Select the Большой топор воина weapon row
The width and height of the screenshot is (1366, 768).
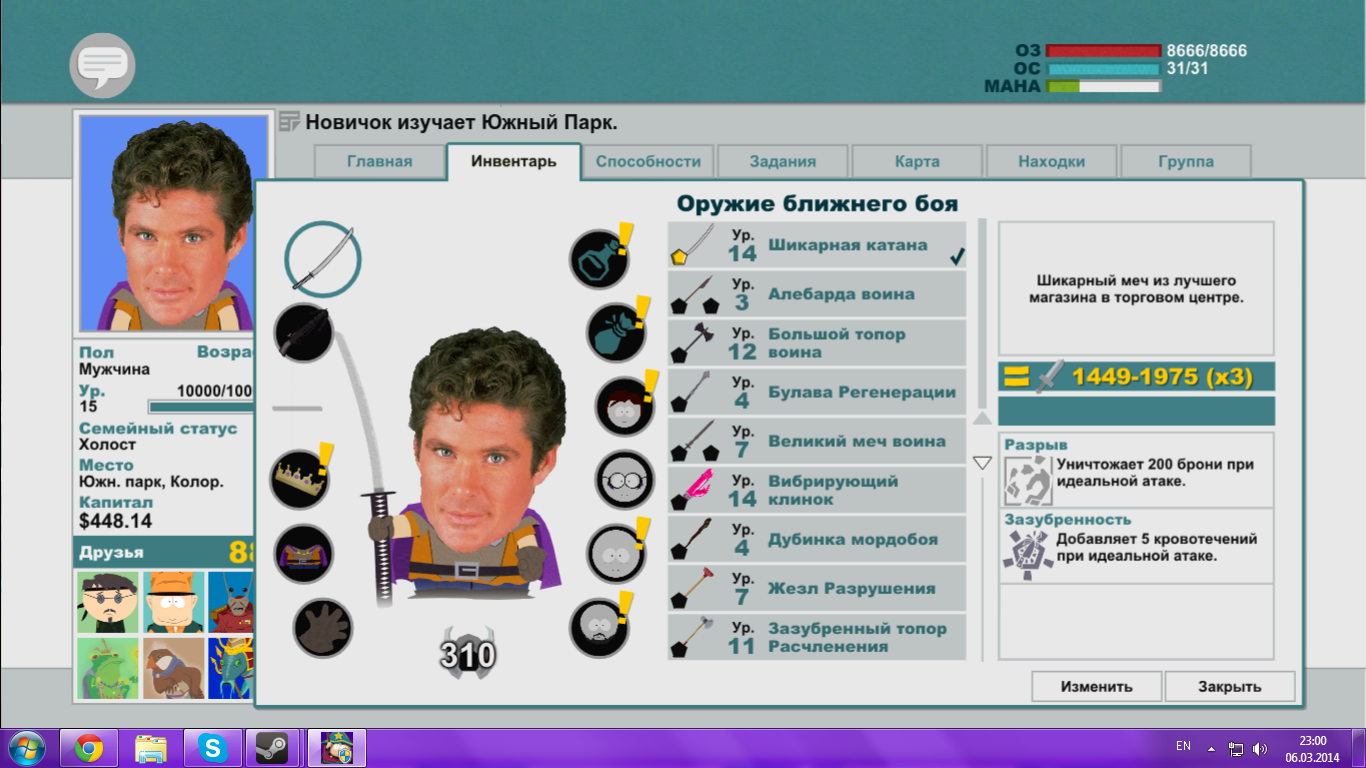[x=817, y=343]
